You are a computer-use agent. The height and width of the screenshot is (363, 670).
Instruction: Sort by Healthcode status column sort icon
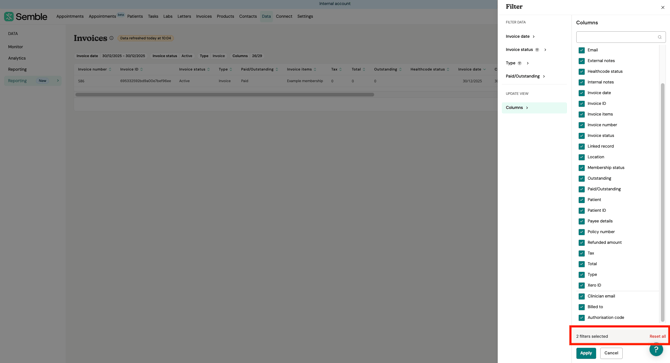click(x=448, y=69)
